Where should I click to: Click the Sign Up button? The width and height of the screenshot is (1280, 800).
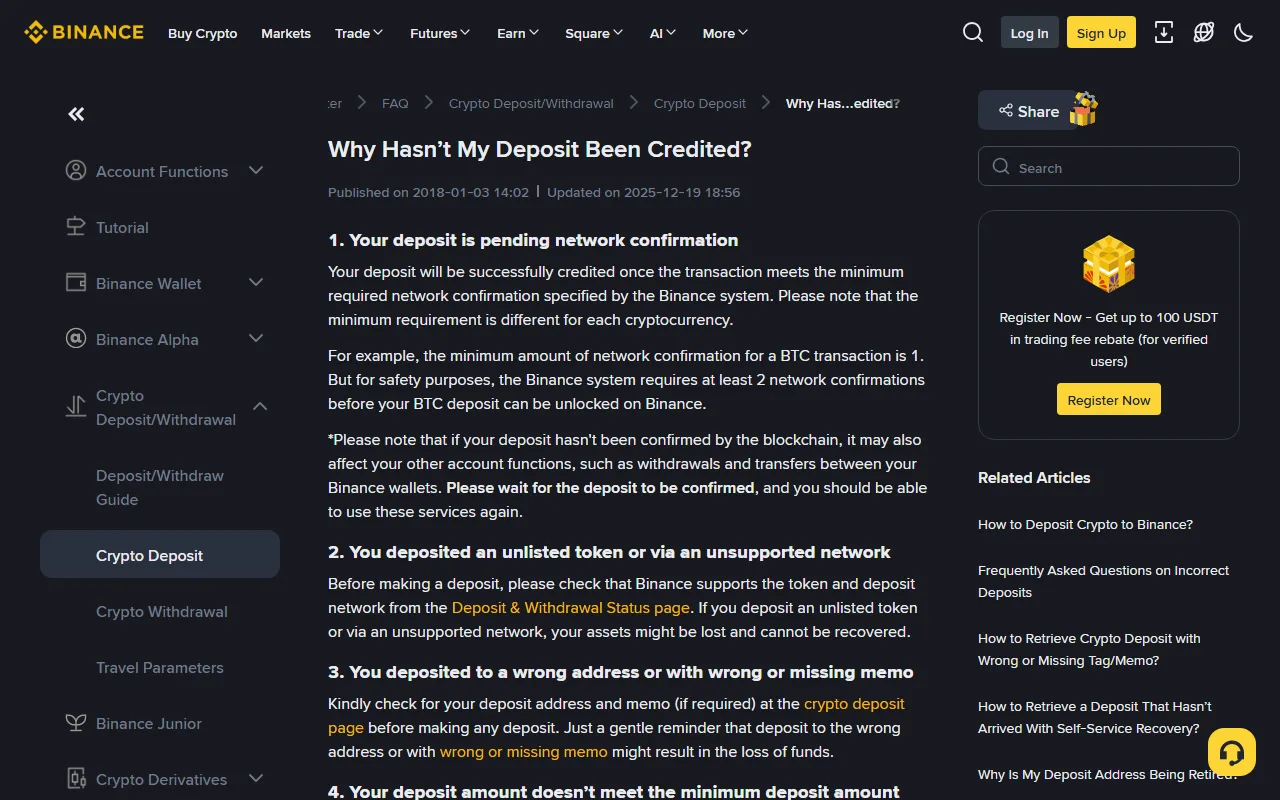click(x=1101, y=32)
